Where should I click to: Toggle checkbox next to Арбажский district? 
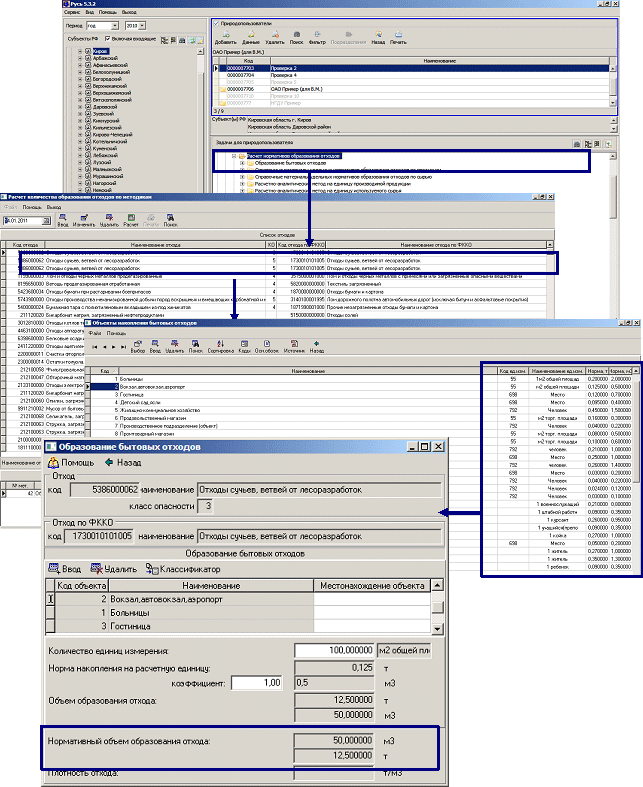point(88,57)
